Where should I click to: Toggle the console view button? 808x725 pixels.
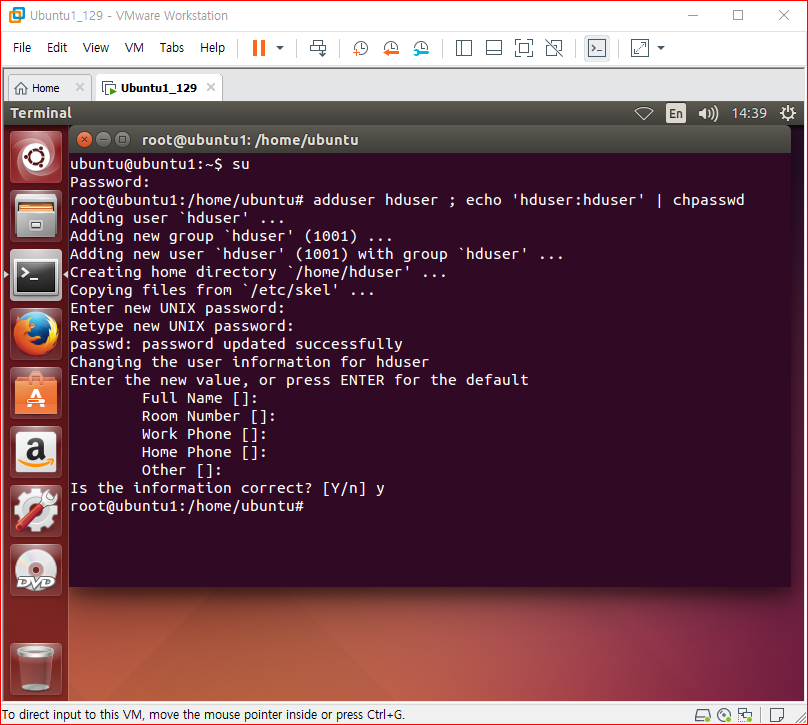(x=597, y=48)
